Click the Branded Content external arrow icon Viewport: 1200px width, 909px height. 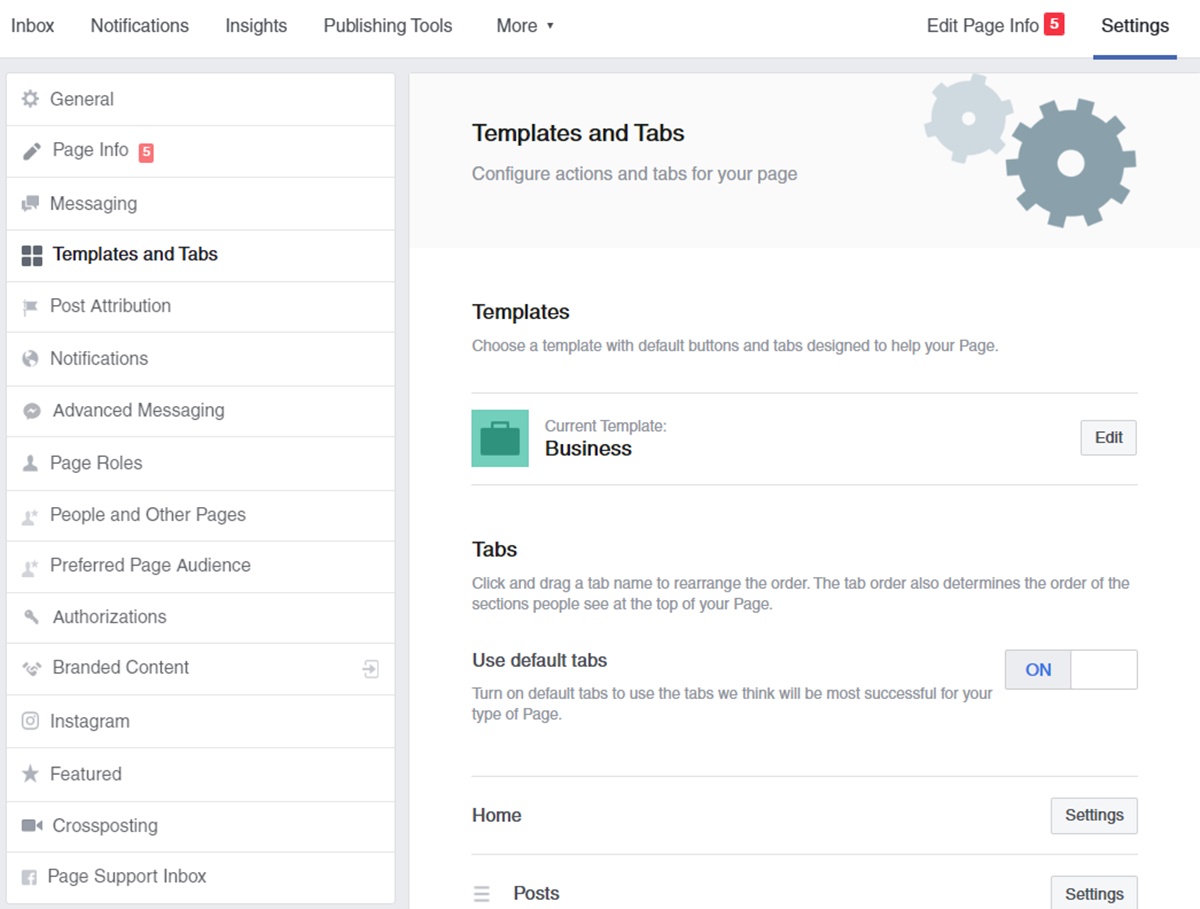coord(371,669)
